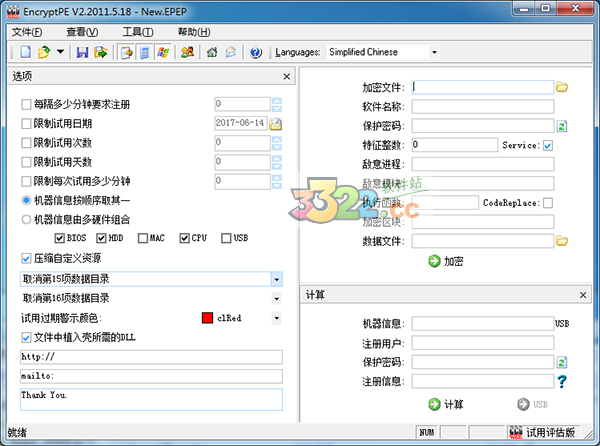
Task: Toggle the Service checkbox
Action: pos(548,145)
